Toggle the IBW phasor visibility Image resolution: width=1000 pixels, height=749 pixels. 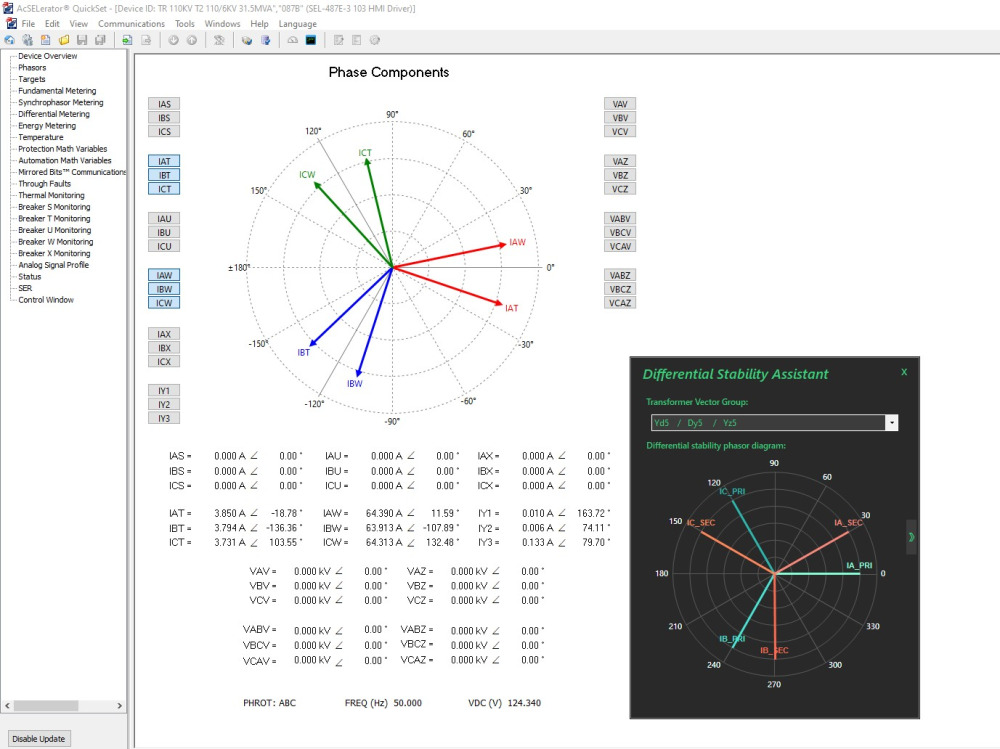(163, 289)
